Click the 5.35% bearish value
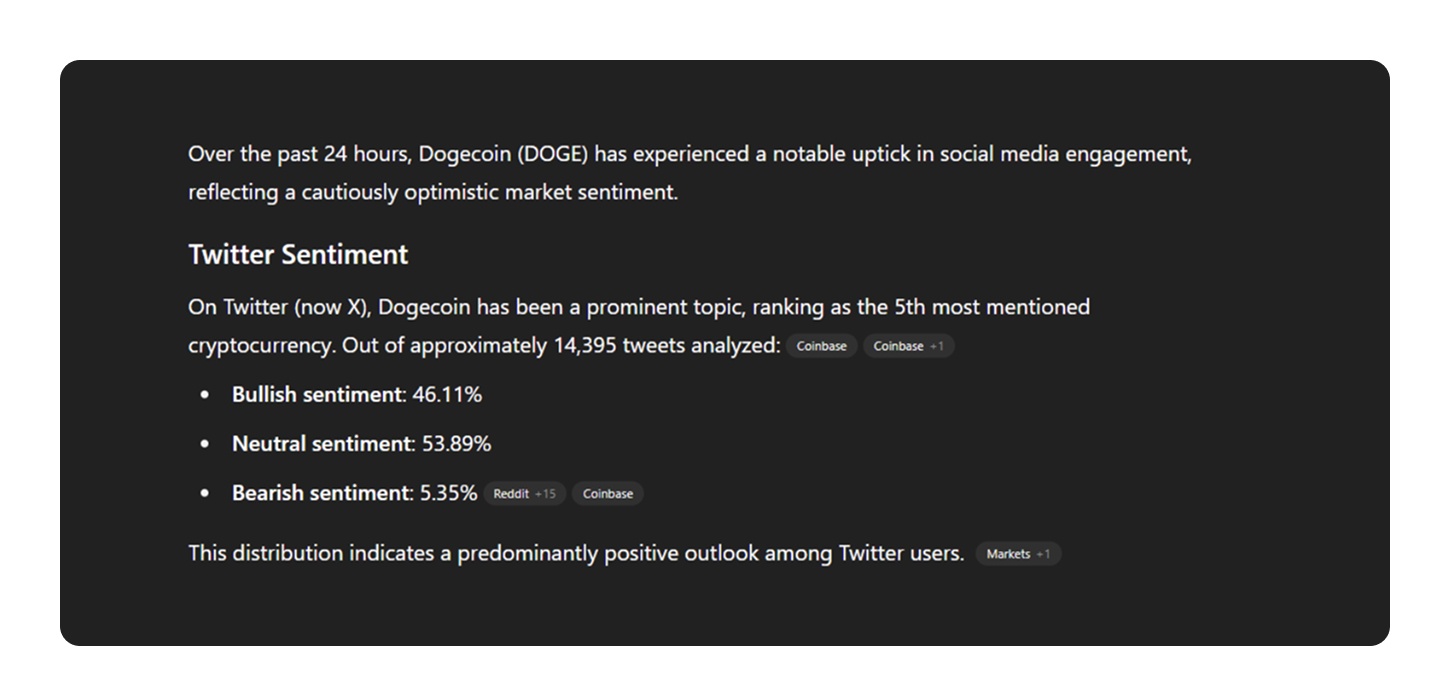1450x700 pixels. click(448, 493)
